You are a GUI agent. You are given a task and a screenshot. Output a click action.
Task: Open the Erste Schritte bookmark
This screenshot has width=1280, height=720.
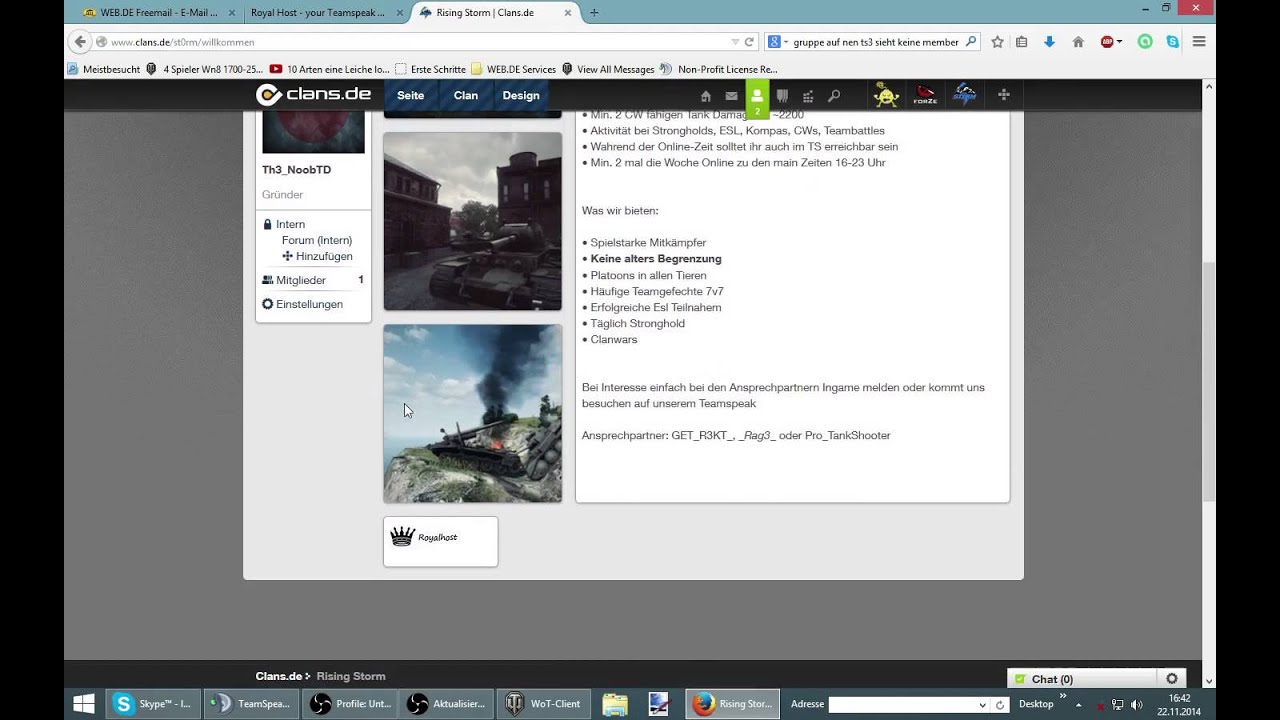click(x=431, y=69)
